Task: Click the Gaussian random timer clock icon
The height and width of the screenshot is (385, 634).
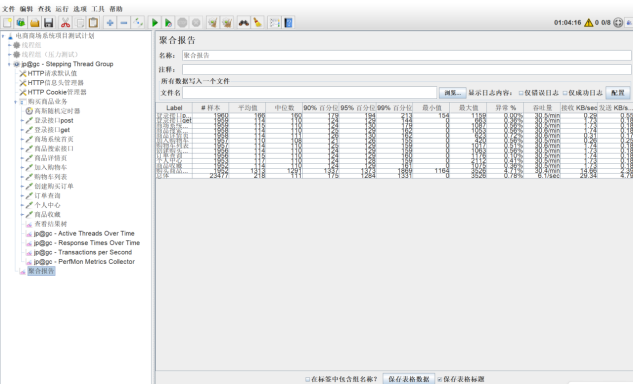Action: [29, 111]
